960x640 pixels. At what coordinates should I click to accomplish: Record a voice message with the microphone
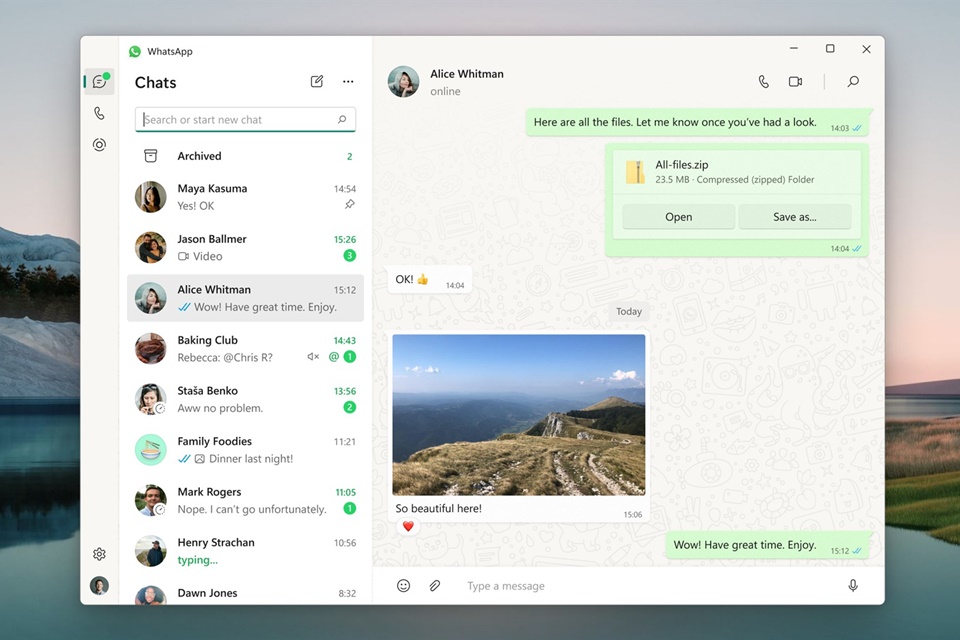point(853,585)
